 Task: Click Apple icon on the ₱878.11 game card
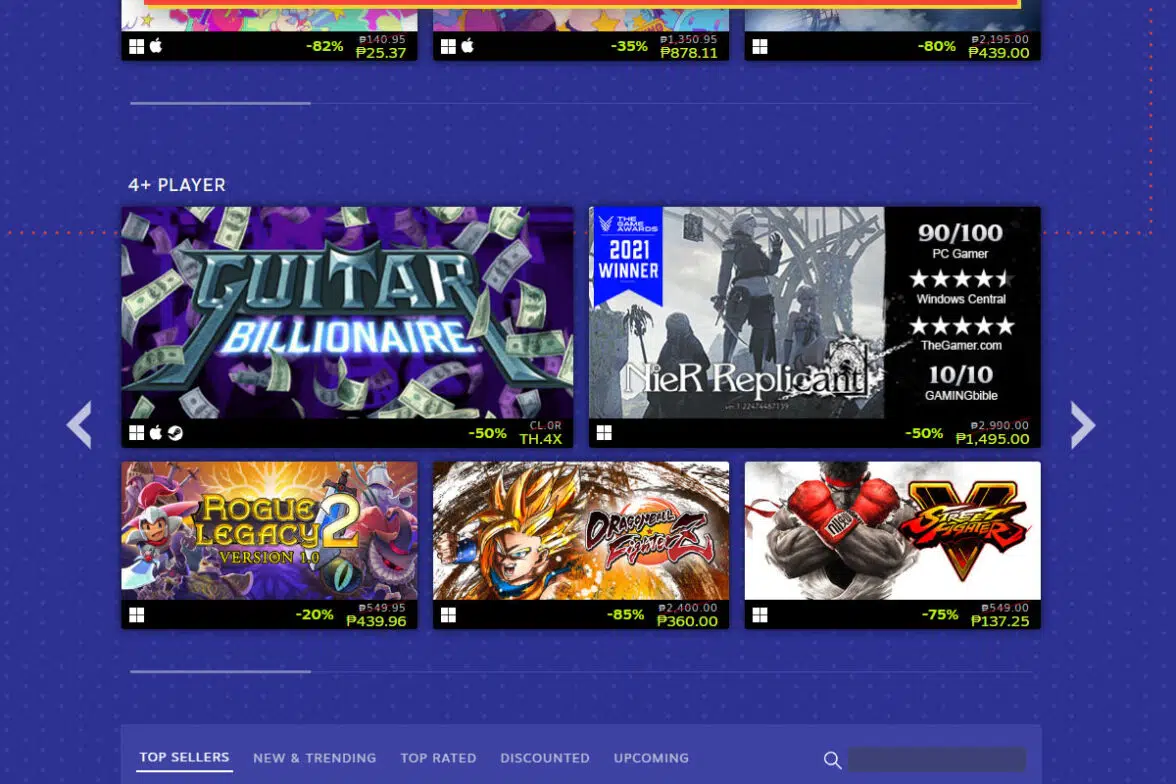pyautogui.click(x=467, y=46)
